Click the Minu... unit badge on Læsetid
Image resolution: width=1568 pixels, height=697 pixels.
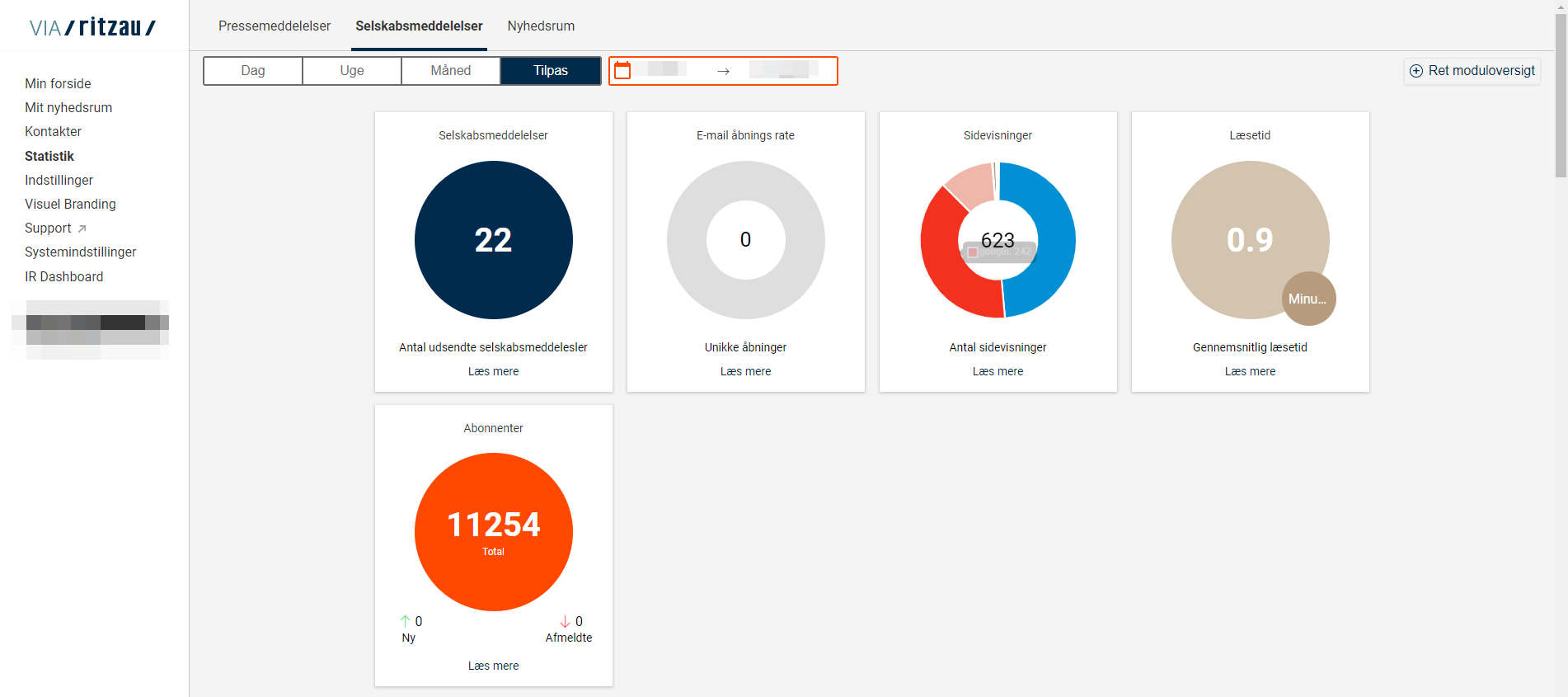[1307, 299]
